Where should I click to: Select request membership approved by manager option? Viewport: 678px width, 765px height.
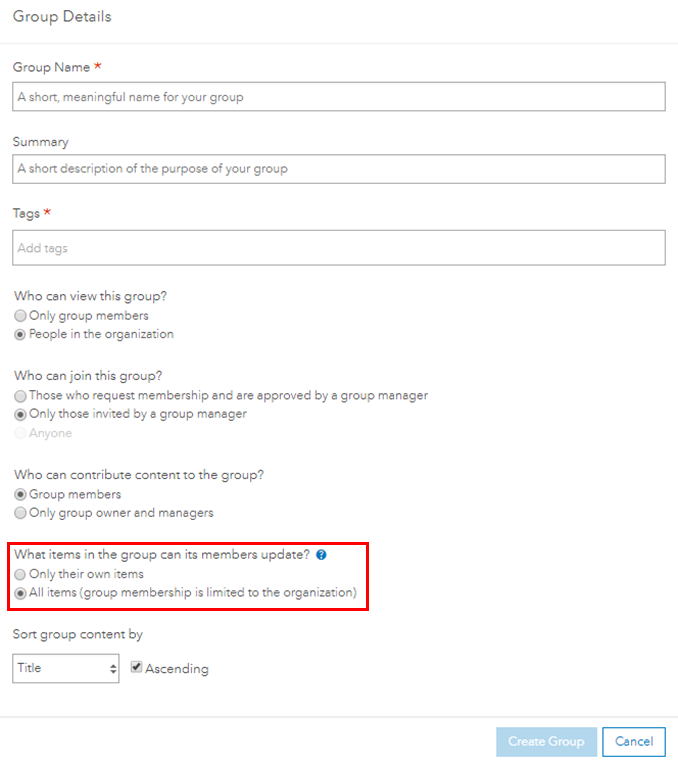tap(20, 396)
